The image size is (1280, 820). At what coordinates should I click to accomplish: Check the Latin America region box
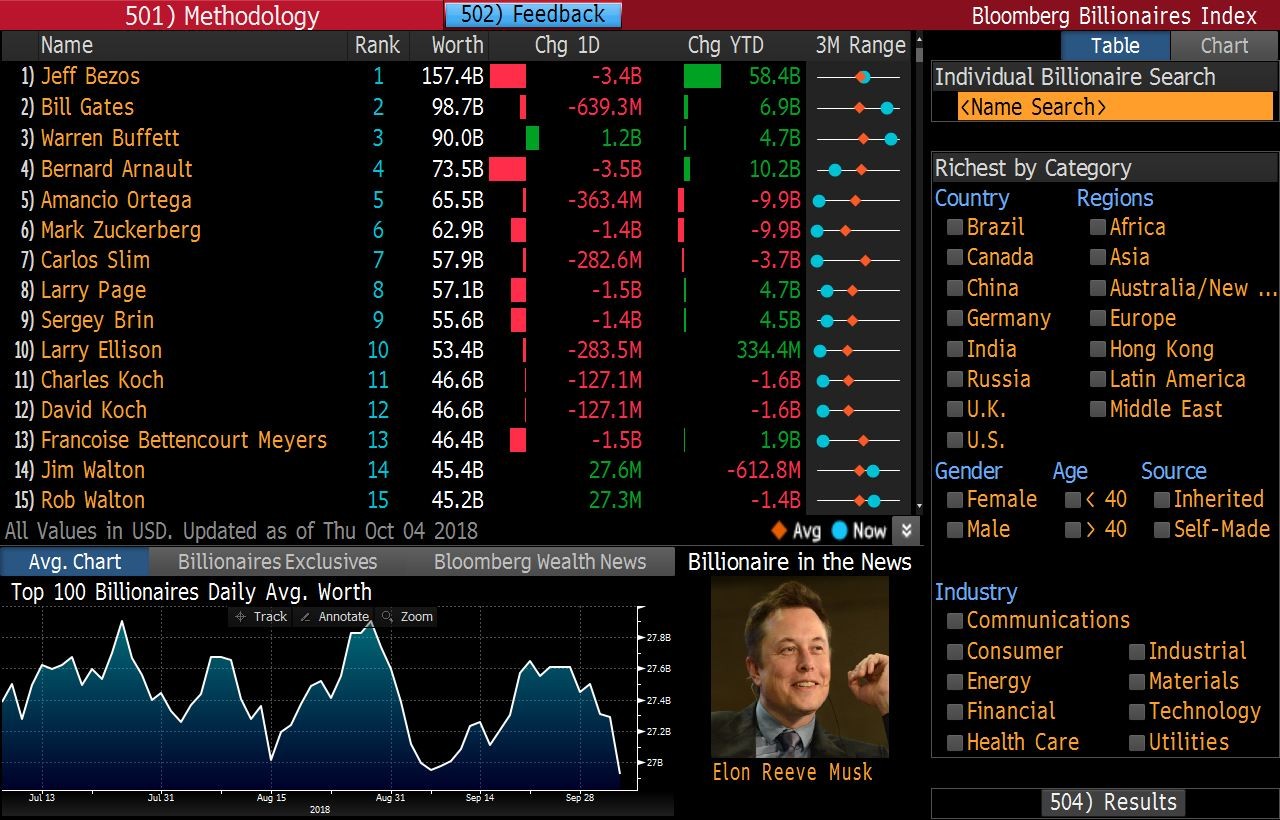[1098, 380]
